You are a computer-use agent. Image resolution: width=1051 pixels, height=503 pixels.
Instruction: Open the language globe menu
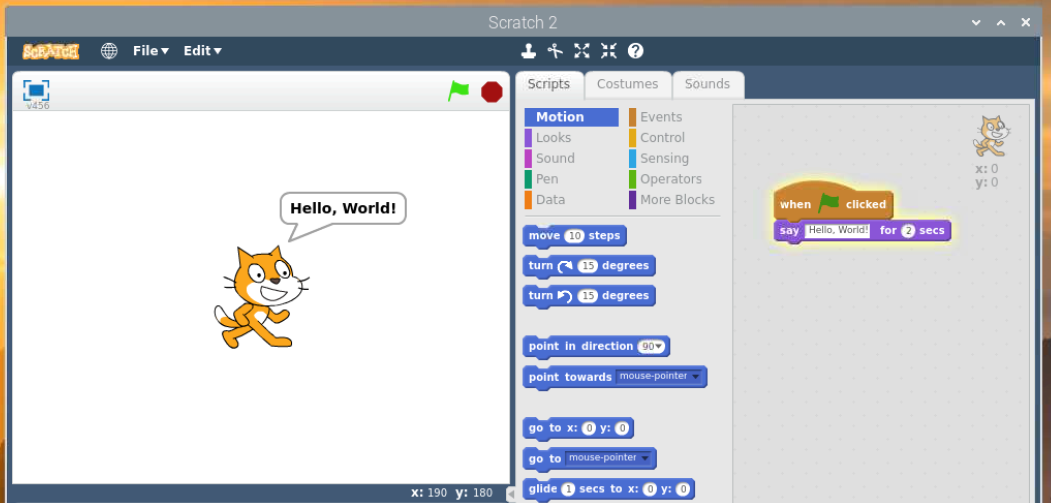109,51
